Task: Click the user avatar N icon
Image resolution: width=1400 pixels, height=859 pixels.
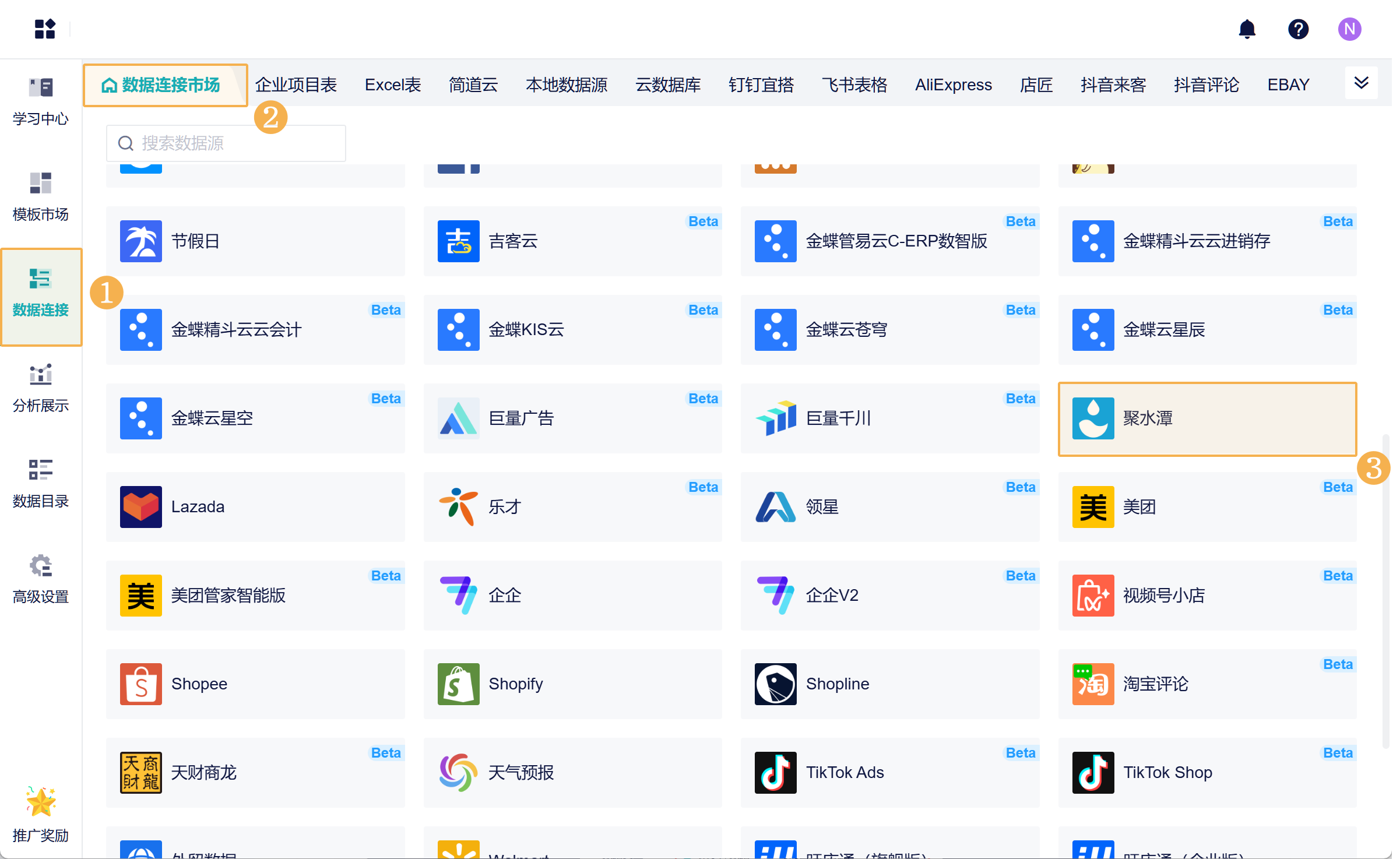Action: [x=1349, y=29]
